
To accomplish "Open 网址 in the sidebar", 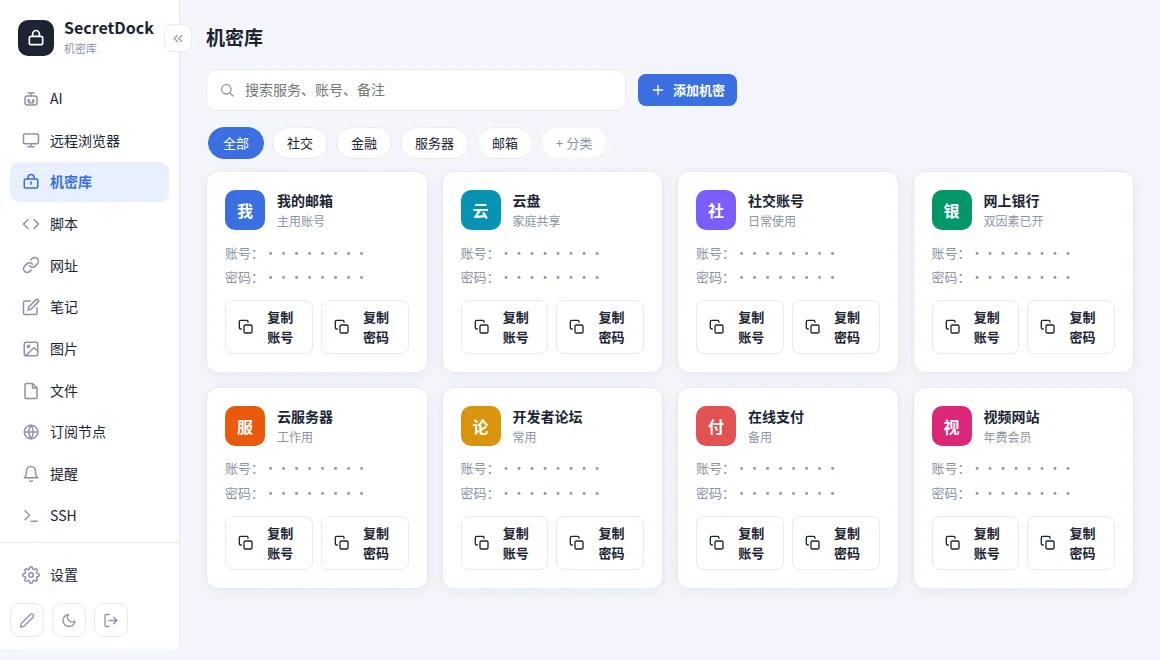I will (90, 266).
